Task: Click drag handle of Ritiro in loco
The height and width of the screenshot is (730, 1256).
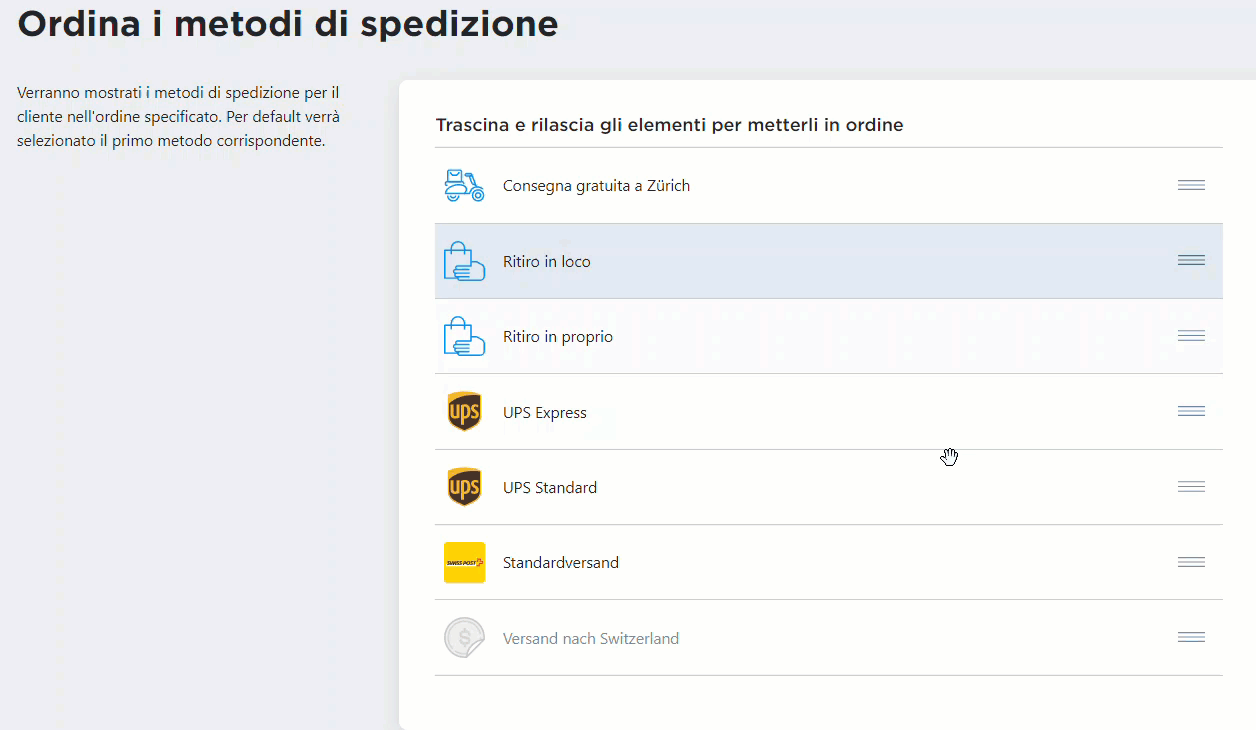Action: [x=1191, y=260]
